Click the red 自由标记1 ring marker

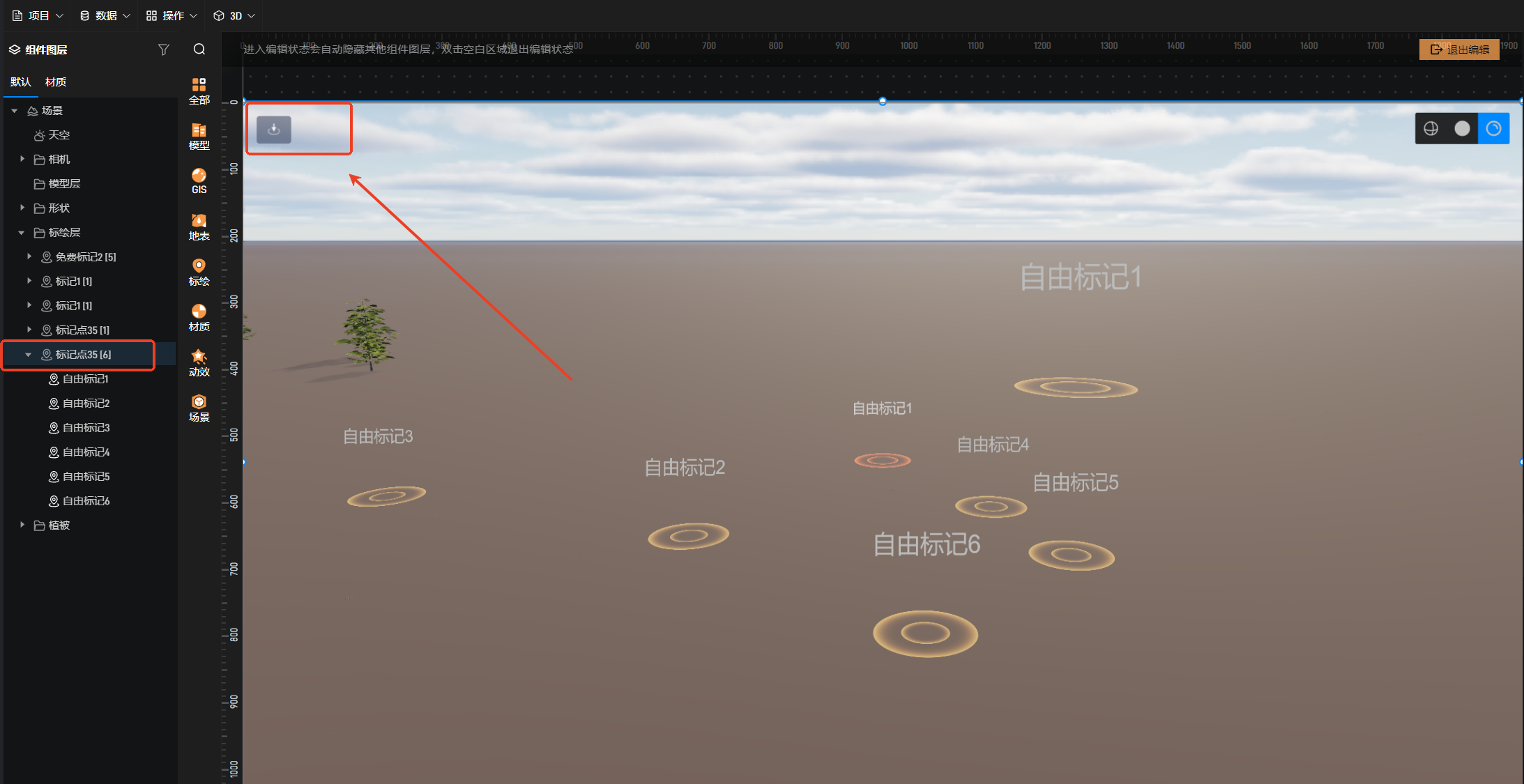click(x=883, y=460)
